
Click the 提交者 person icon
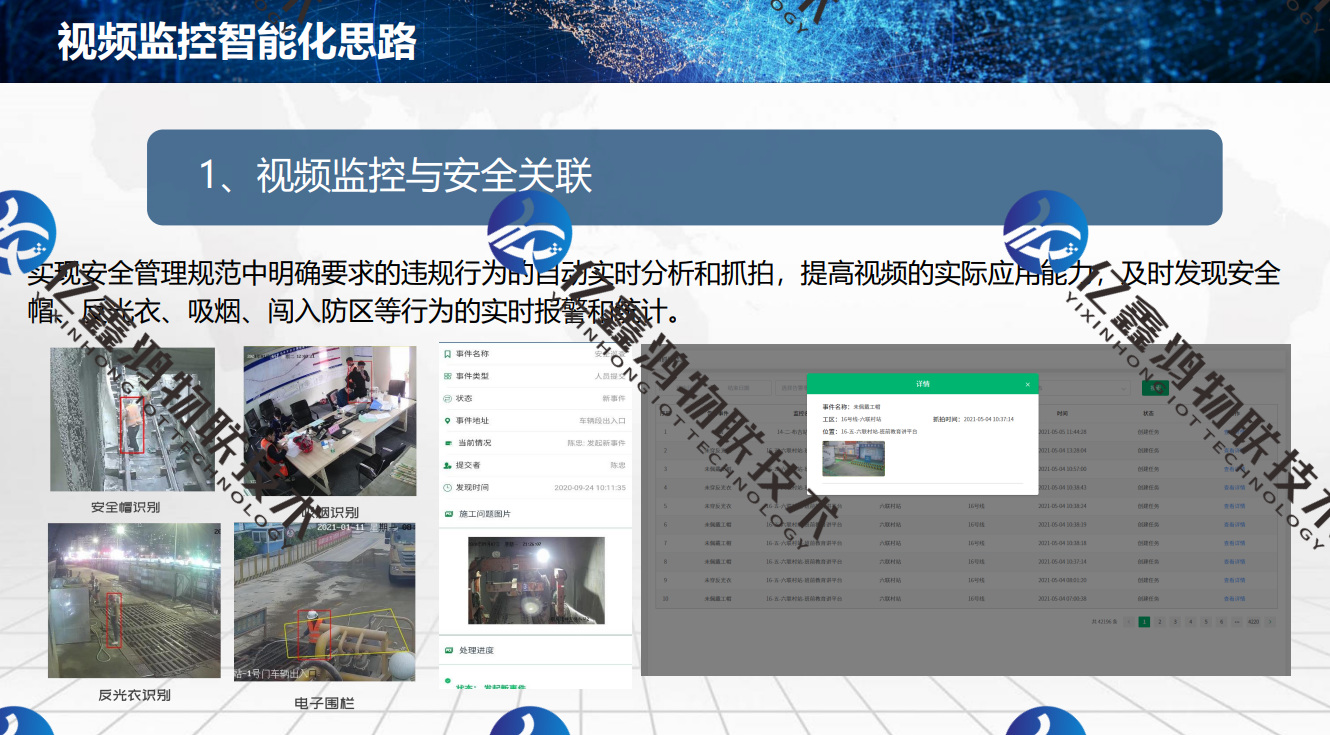(x=447, y=465)
